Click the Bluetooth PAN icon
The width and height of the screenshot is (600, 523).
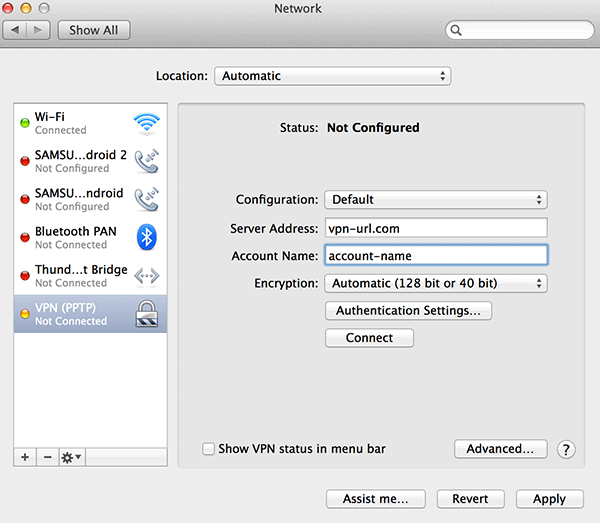147,237
